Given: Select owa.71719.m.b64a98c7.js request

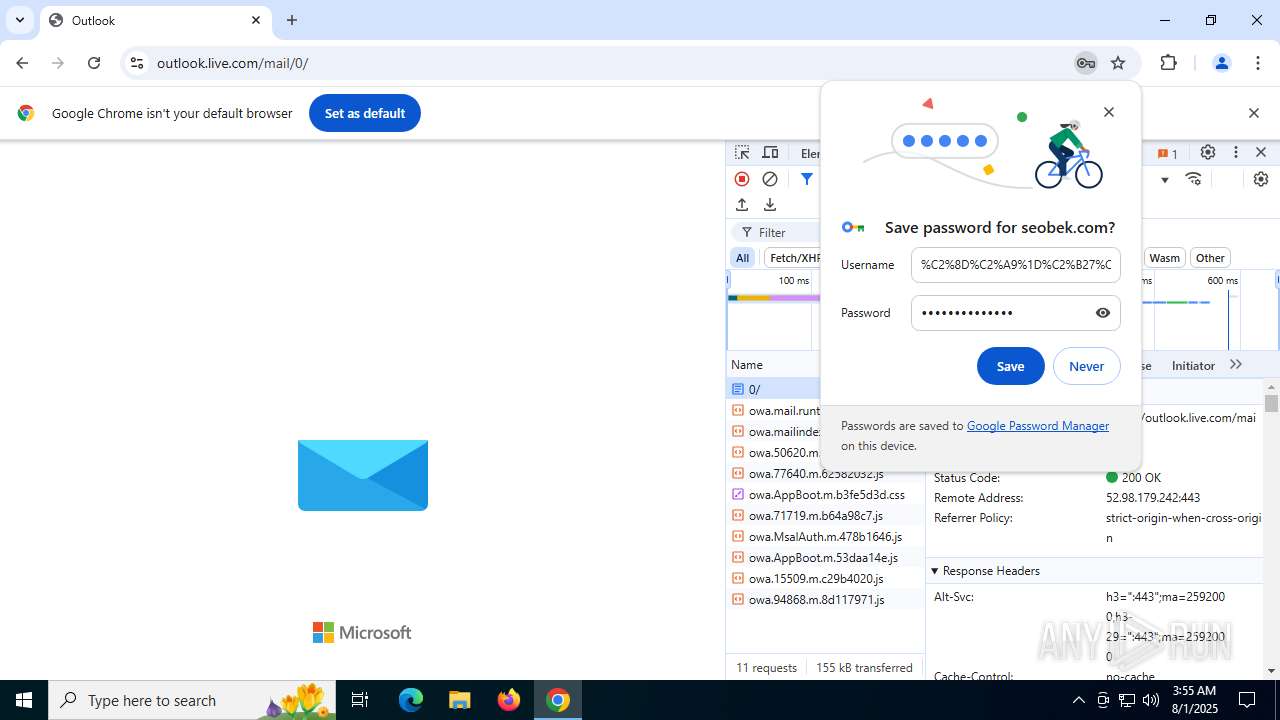Looking at the screenshot, I should pyautogui.click(x=825, y=516).
